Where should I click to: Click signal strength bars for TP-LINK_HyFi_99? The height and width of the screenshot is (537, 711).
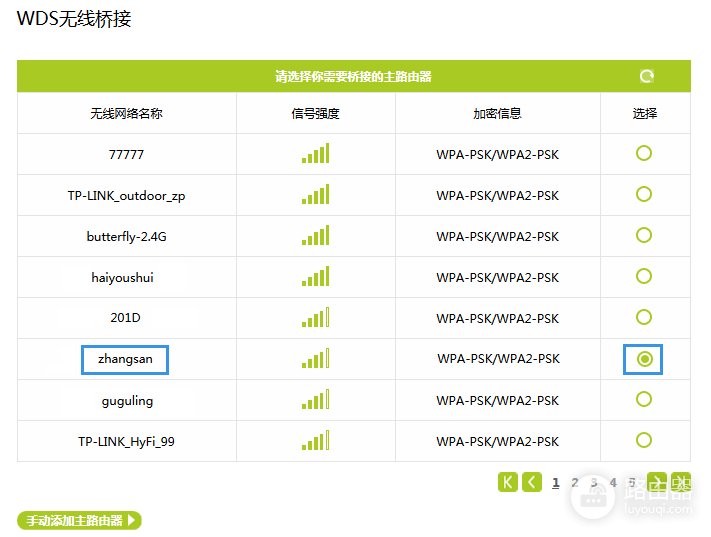coord(316,440)
